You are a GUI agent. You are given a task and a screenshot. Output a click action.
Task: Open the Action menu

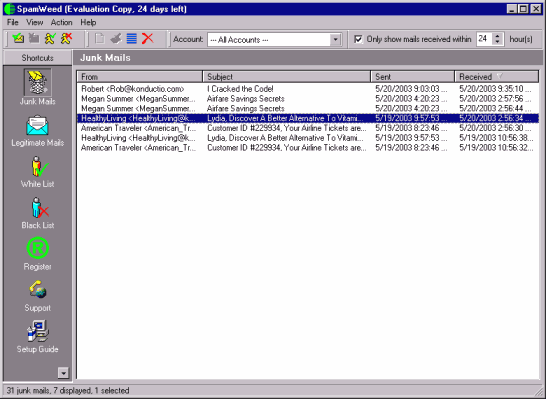(x=62, y=23)
